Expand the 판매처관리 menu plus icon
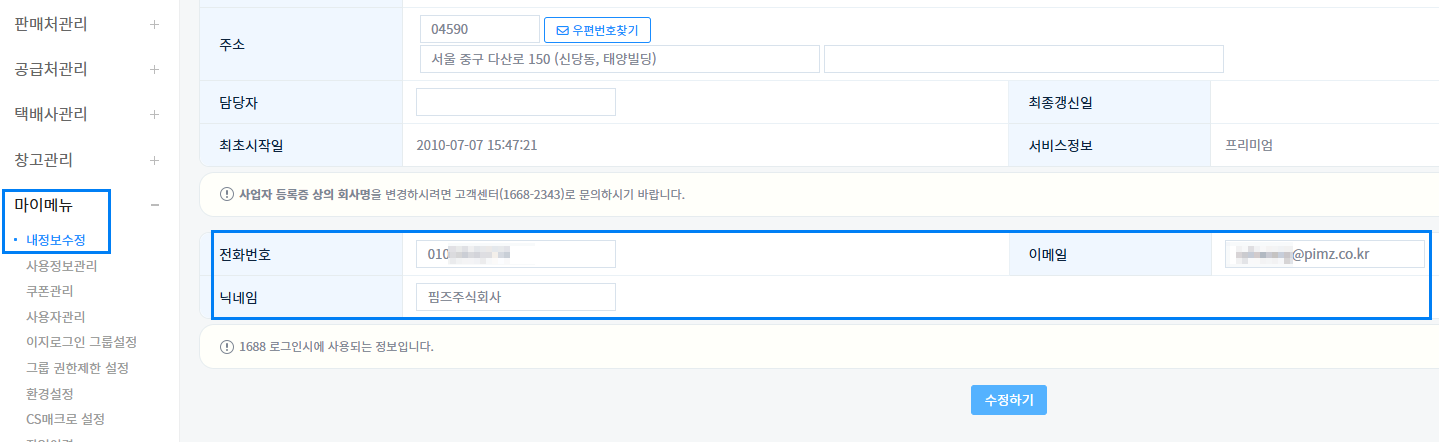 pyautogui.click(x=154, y=25)
